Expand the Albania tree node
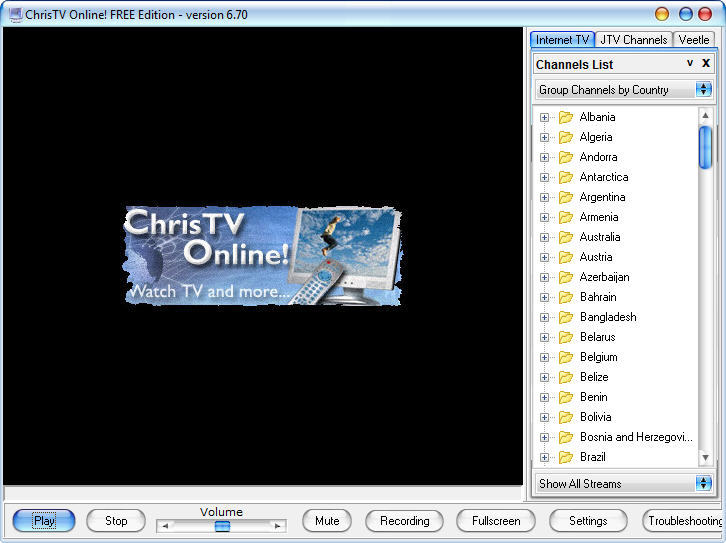726x543 pixels. pos(544,118)
